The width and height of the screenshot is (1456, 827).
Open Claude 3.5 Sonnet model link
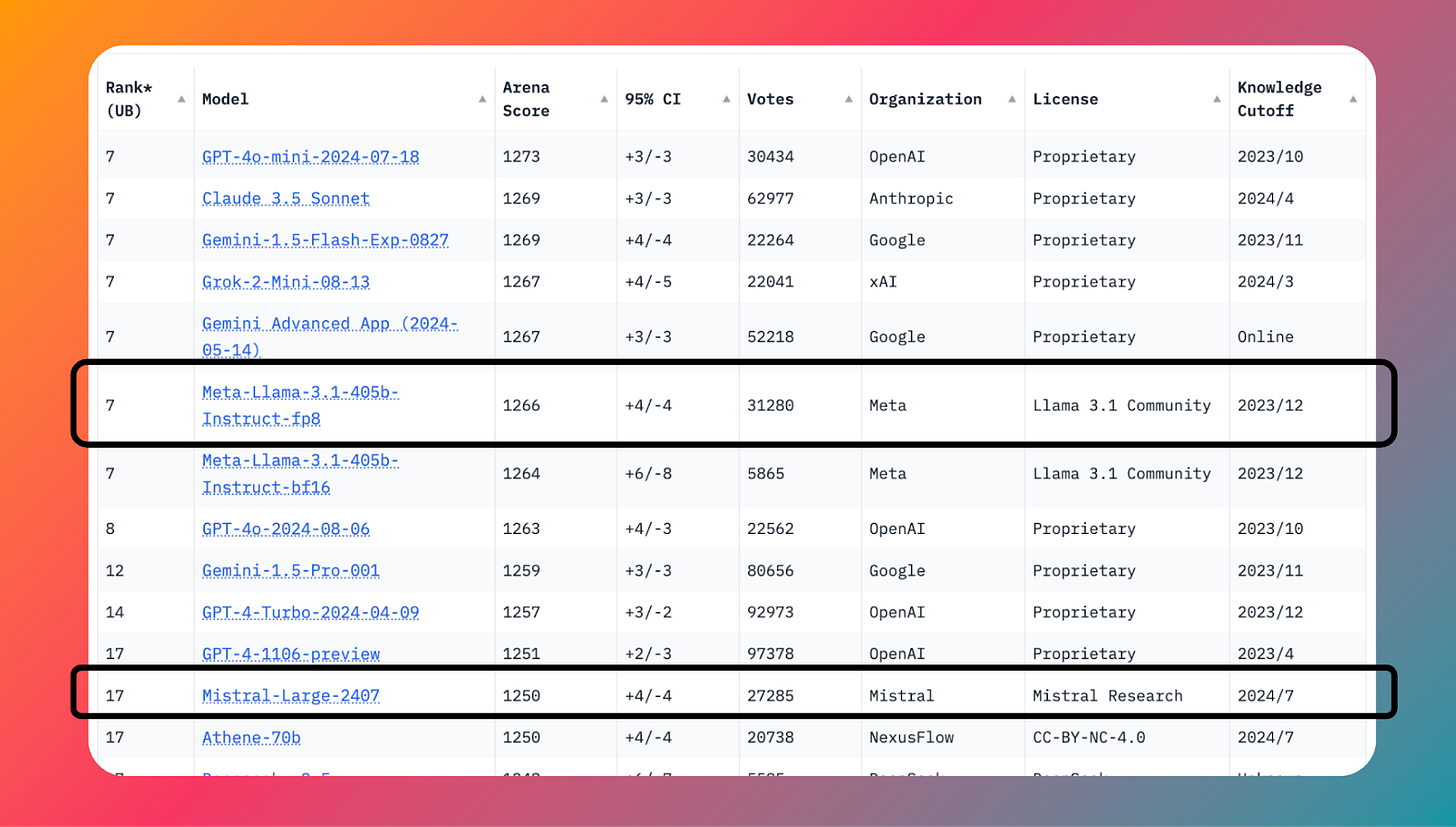point(286,199)
